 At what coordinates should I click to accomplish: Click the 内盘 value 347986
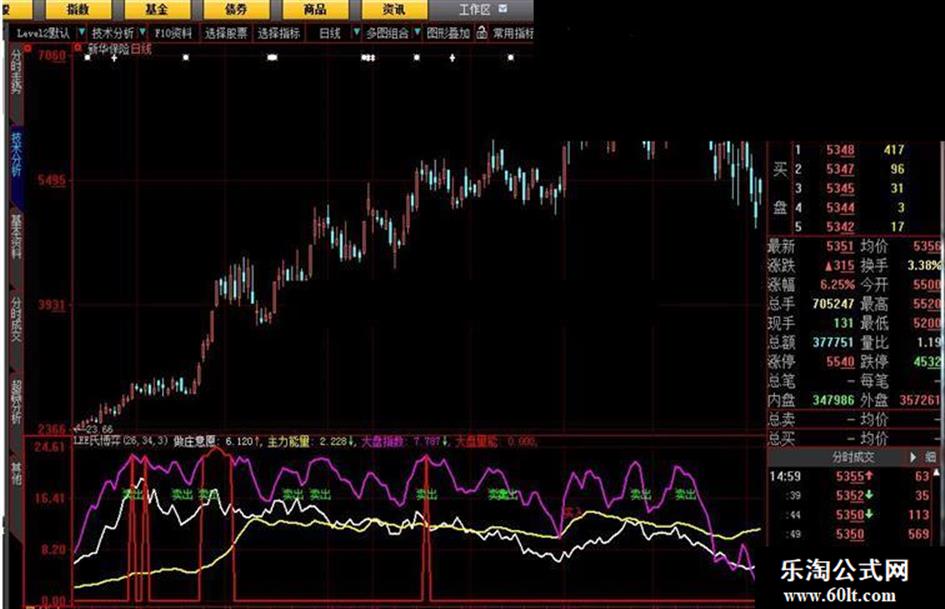833,400
